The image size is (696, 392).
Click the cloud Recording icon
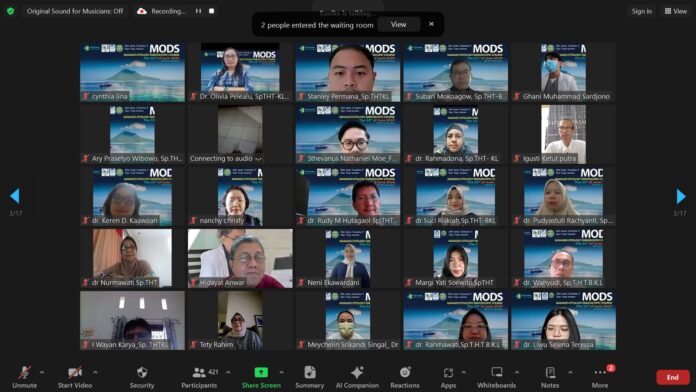point(142,11)
